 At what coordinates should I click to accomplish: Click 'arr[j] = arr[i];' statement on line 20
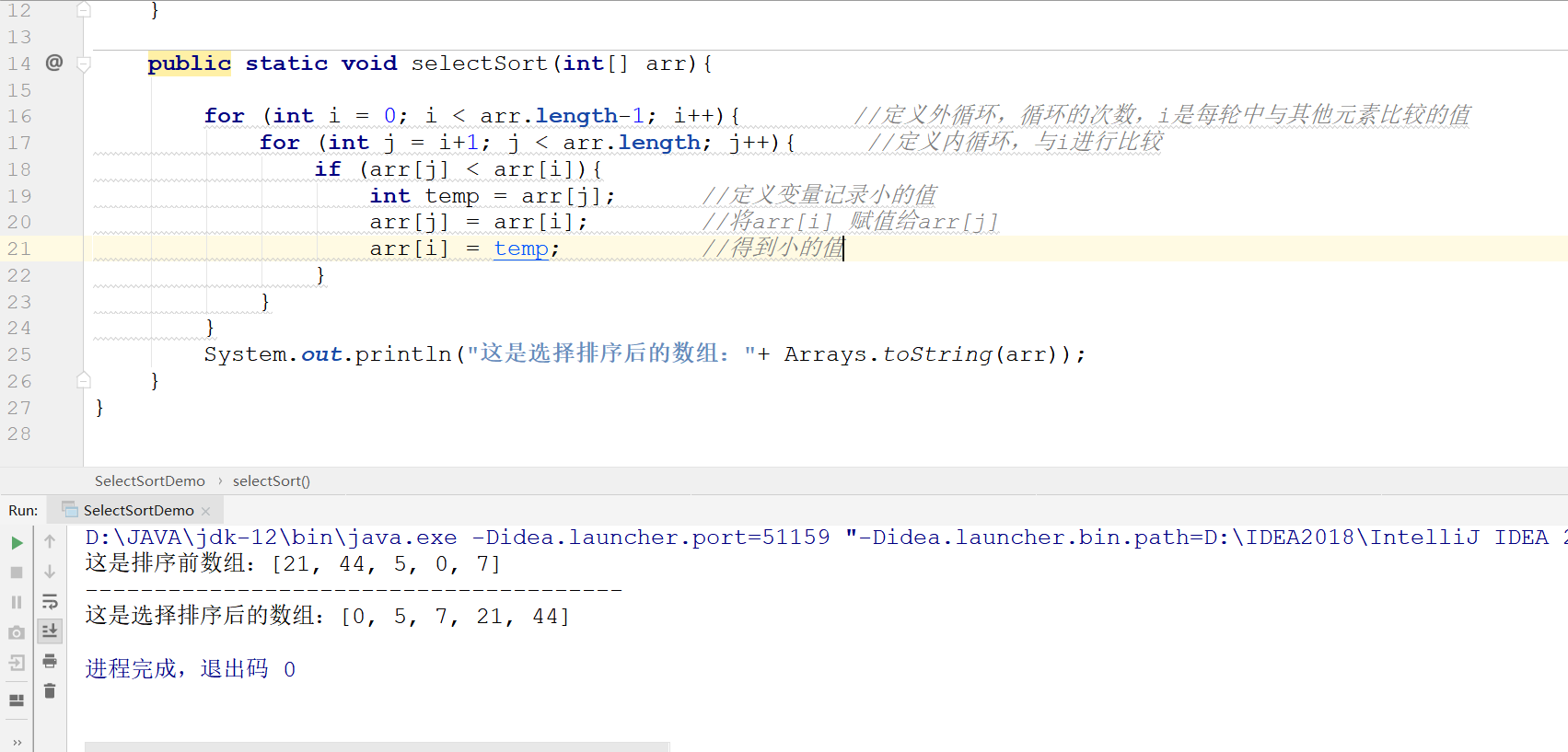click(x=479, y=222)
